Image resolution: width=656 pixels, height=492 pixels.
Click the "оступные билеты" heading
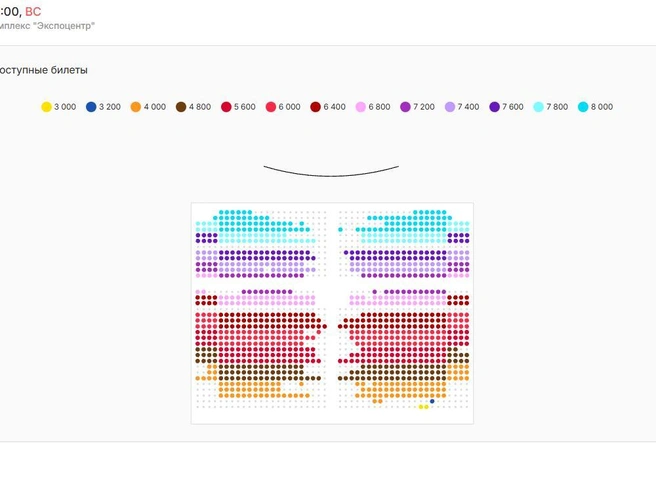point(44,70)
